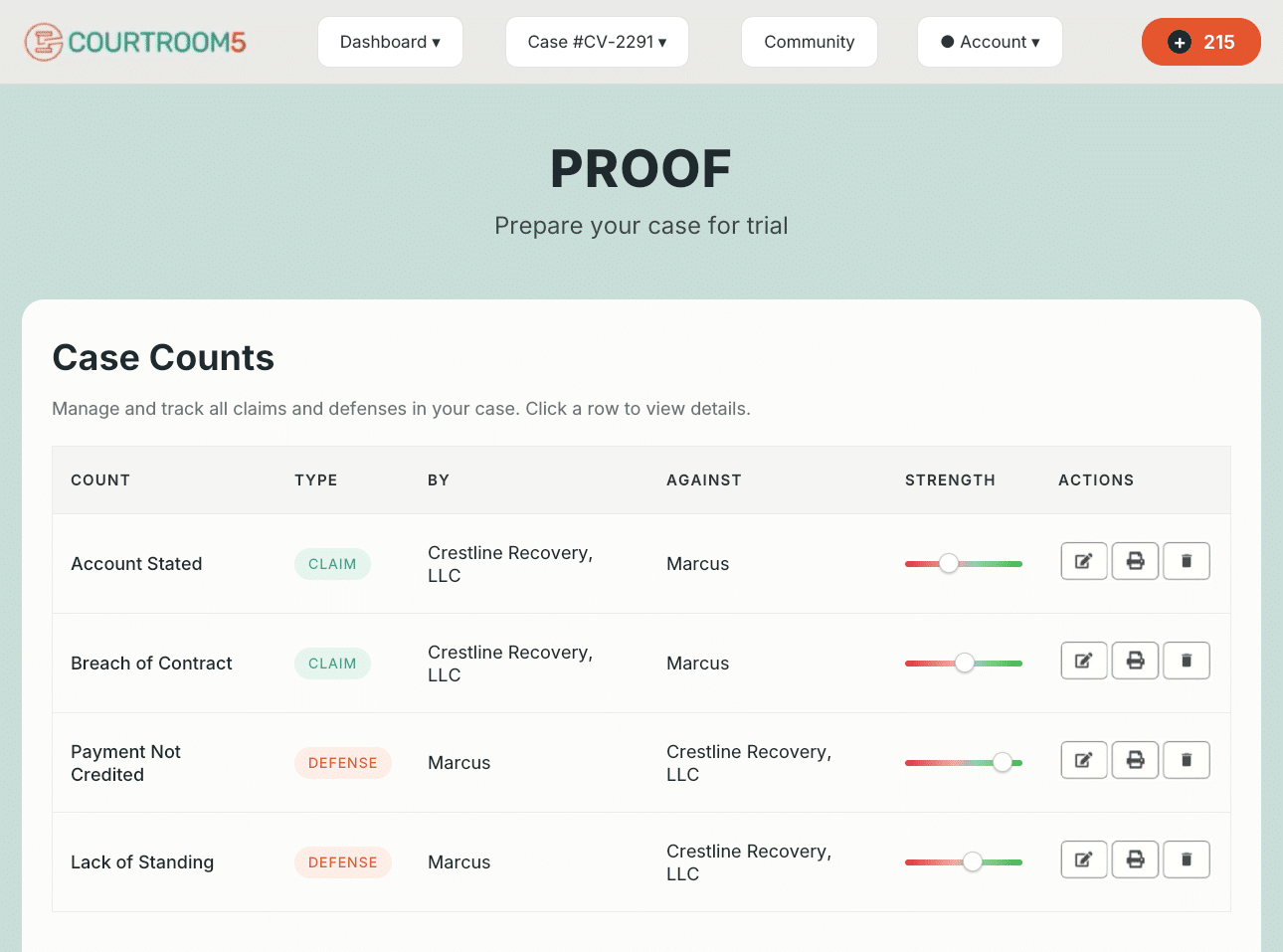Click DEFENSE badge for Lack of Standing

pyautogui.click(x=343, y=862)
